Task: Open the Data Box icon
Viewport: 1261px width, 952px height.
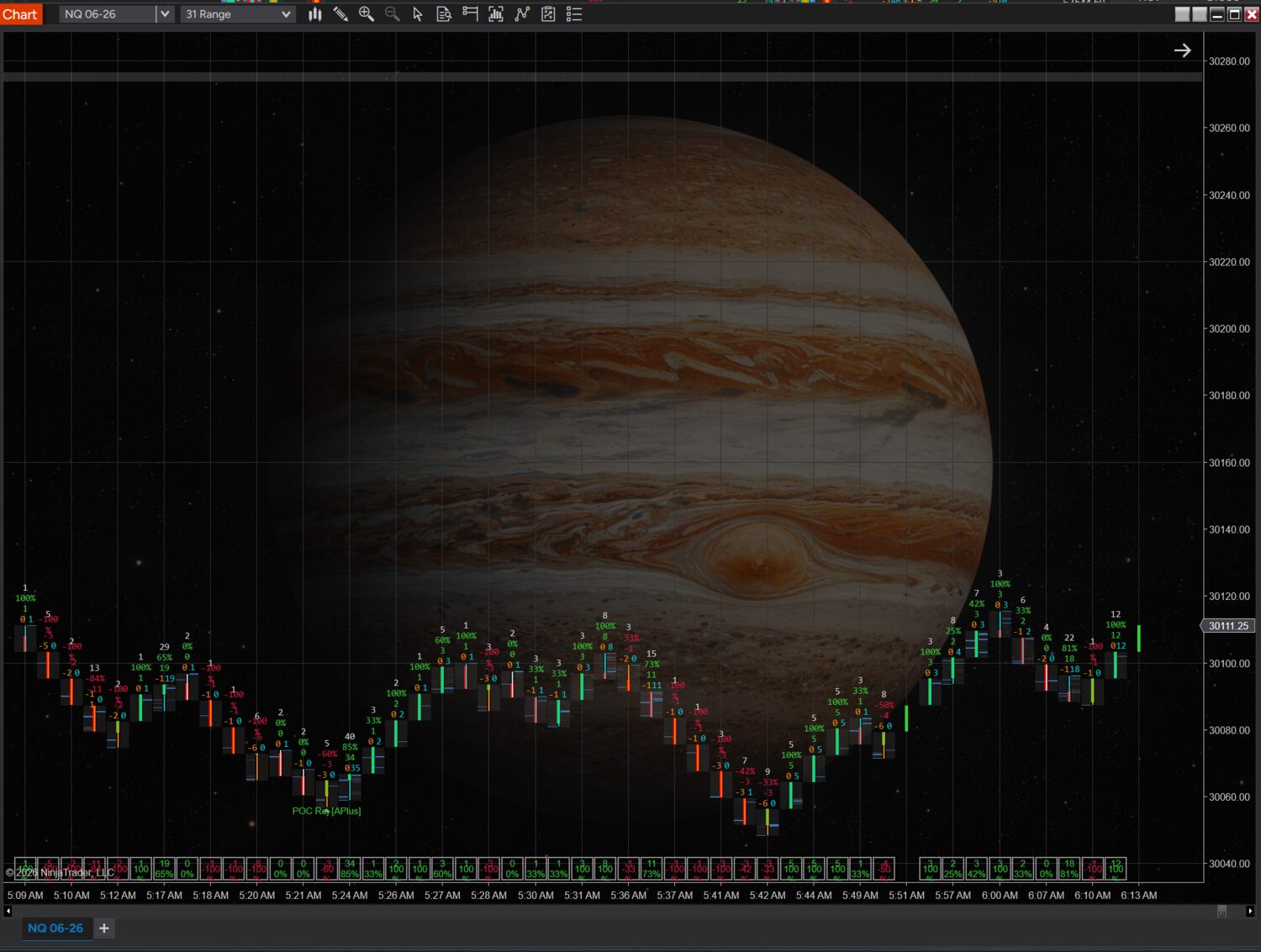Action: tap(444, 14)
